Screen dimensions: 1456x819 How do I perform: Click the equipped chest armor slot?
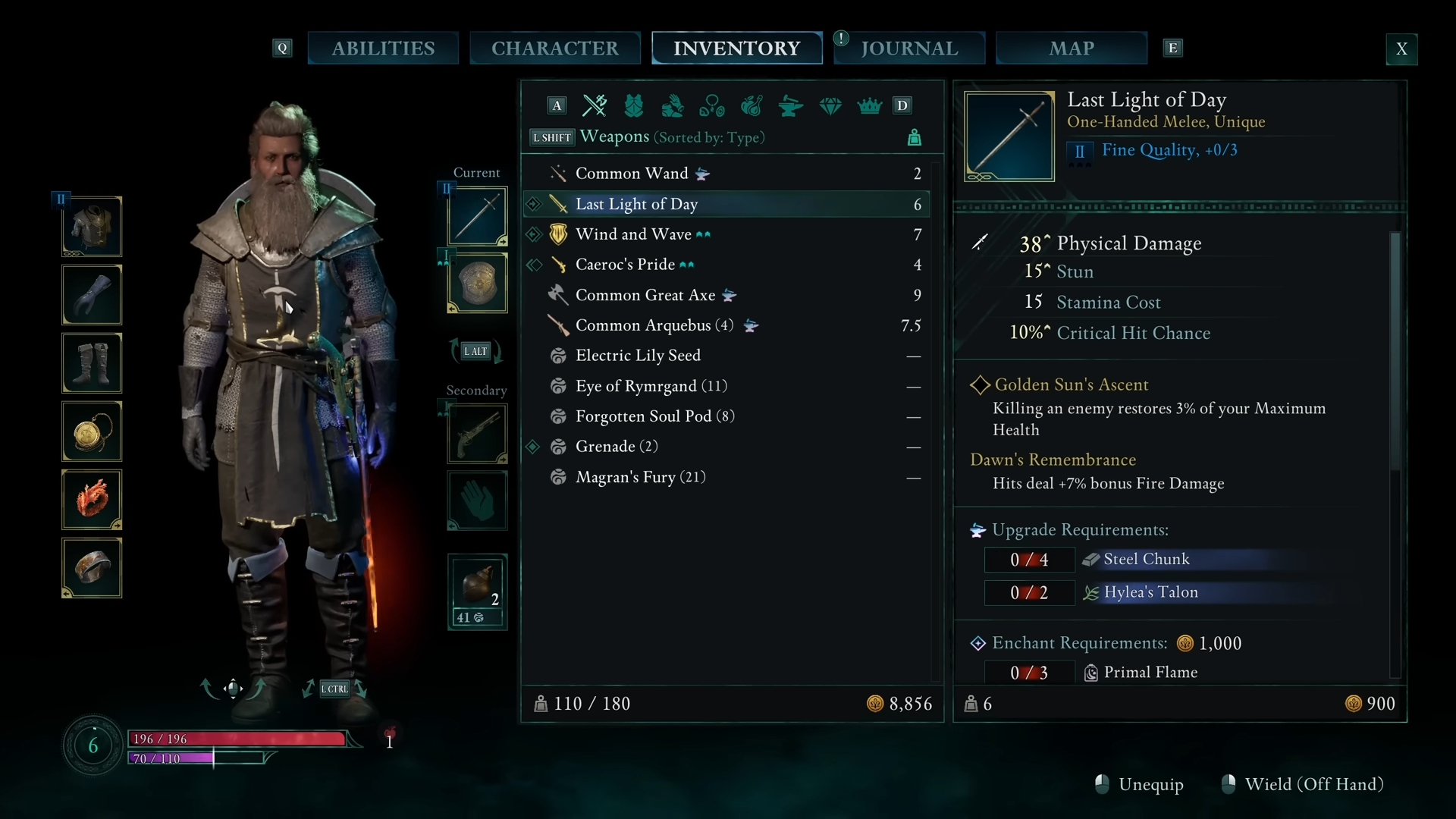point(92,226)
